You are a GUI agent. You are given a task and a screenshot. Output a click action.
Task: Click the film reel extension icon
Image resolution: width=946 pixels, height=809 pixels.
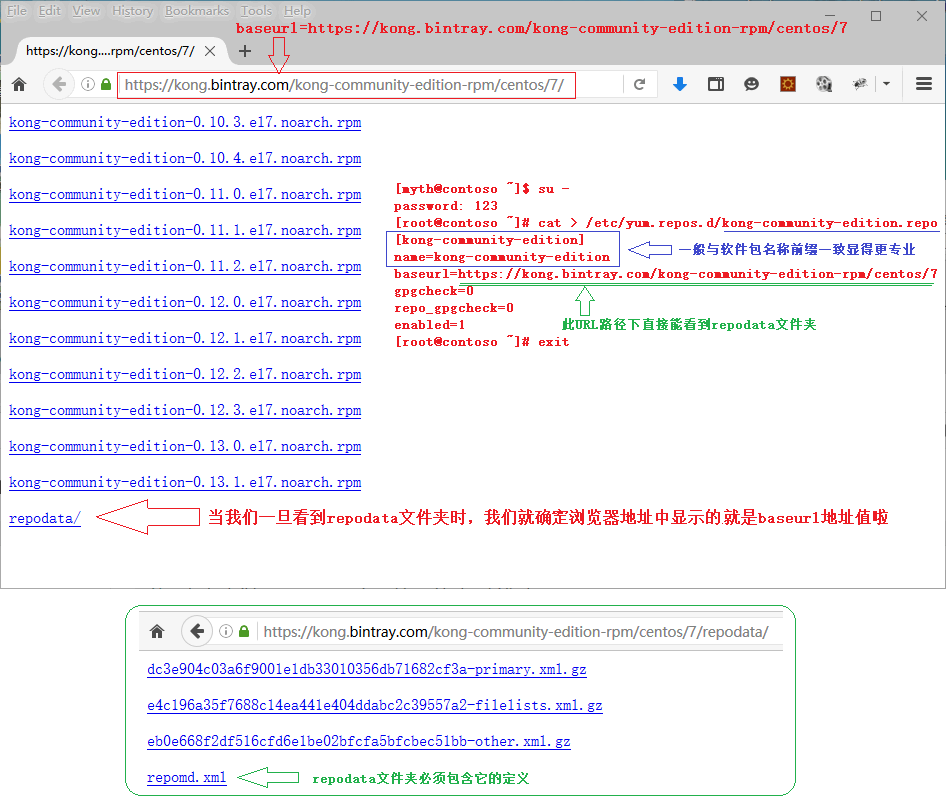(x=824, y=84)
